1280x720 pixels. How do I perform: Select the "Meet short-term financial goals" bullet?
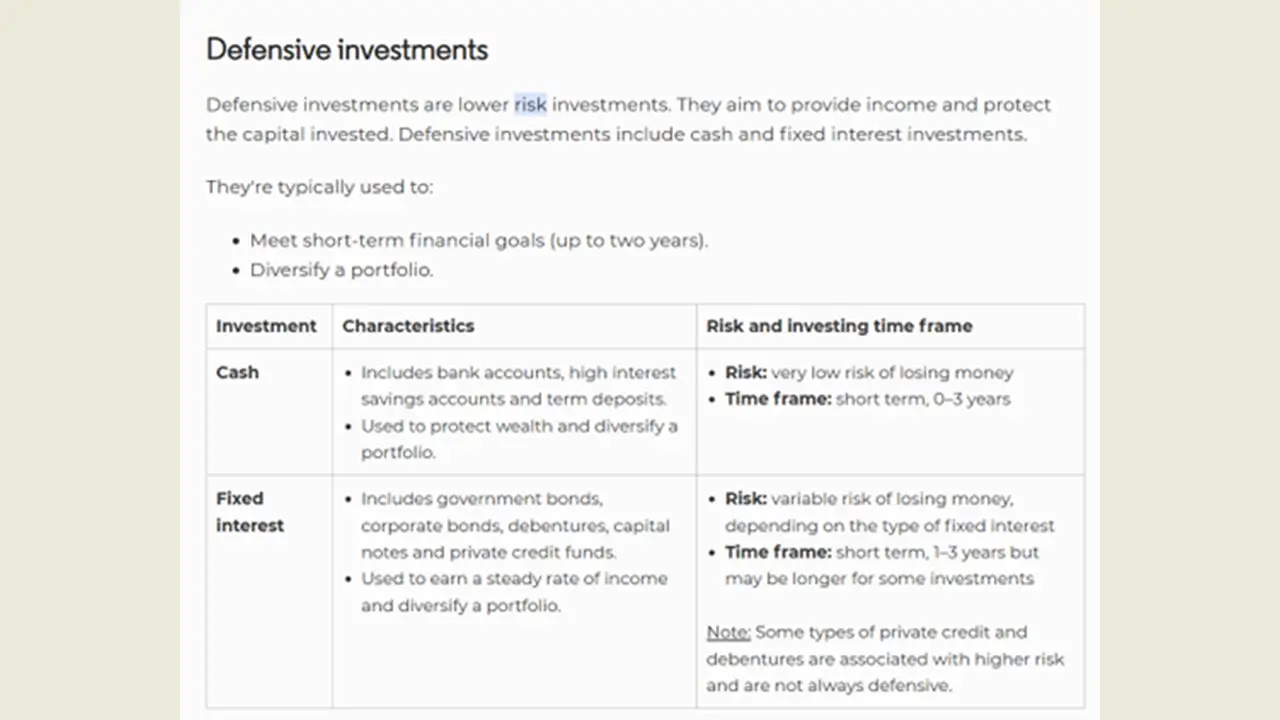point(478,241)
